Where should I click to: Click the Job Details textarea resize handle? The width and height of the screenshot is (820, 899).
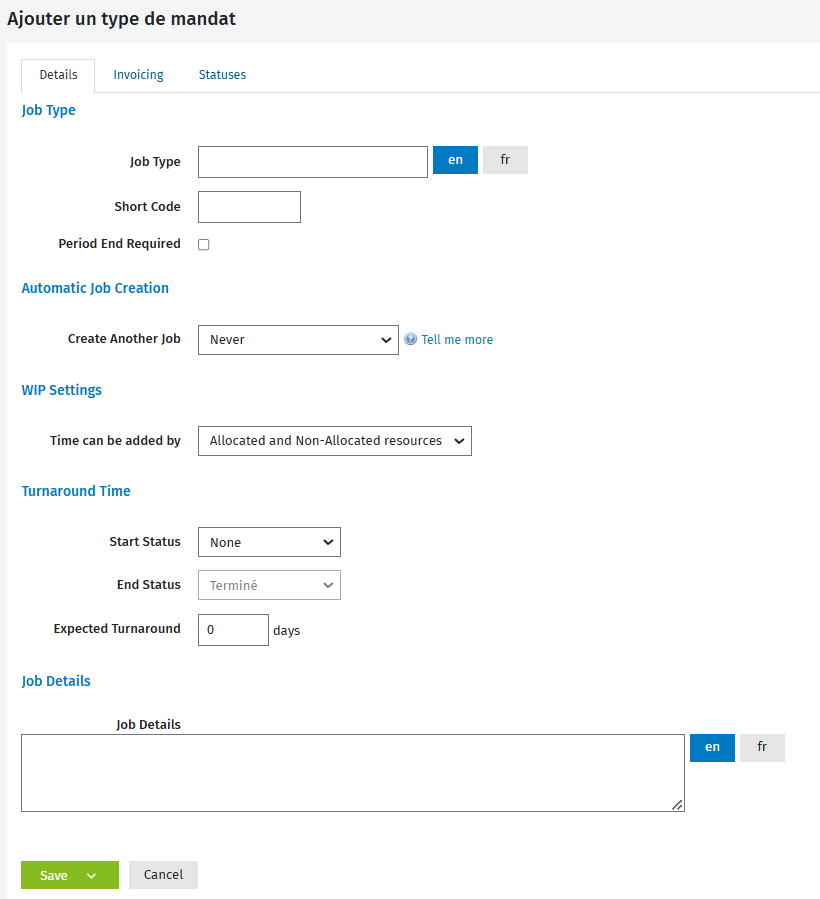coord(677,805)
